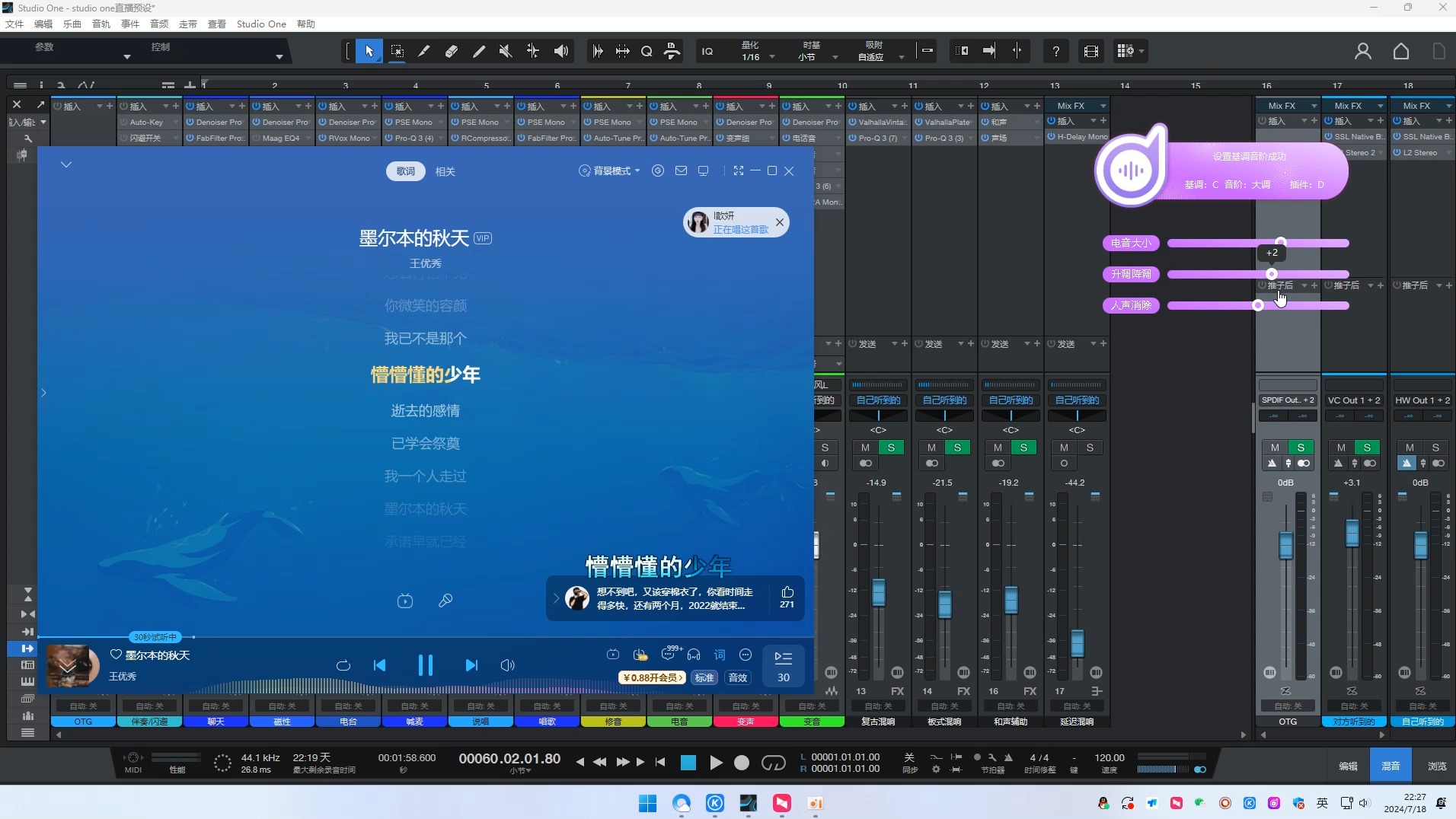
Task: Toggle solo on channel 16 和声辅助
Action: [1023, 448]
